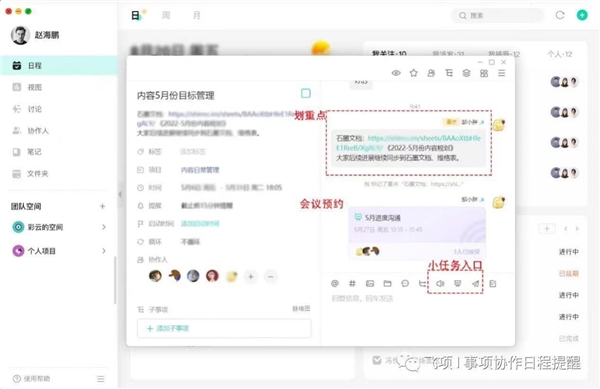Screen dimensions: 600x389
Task: Add a new 团队空间 with plus icon
Action: [x=103, y=206]
